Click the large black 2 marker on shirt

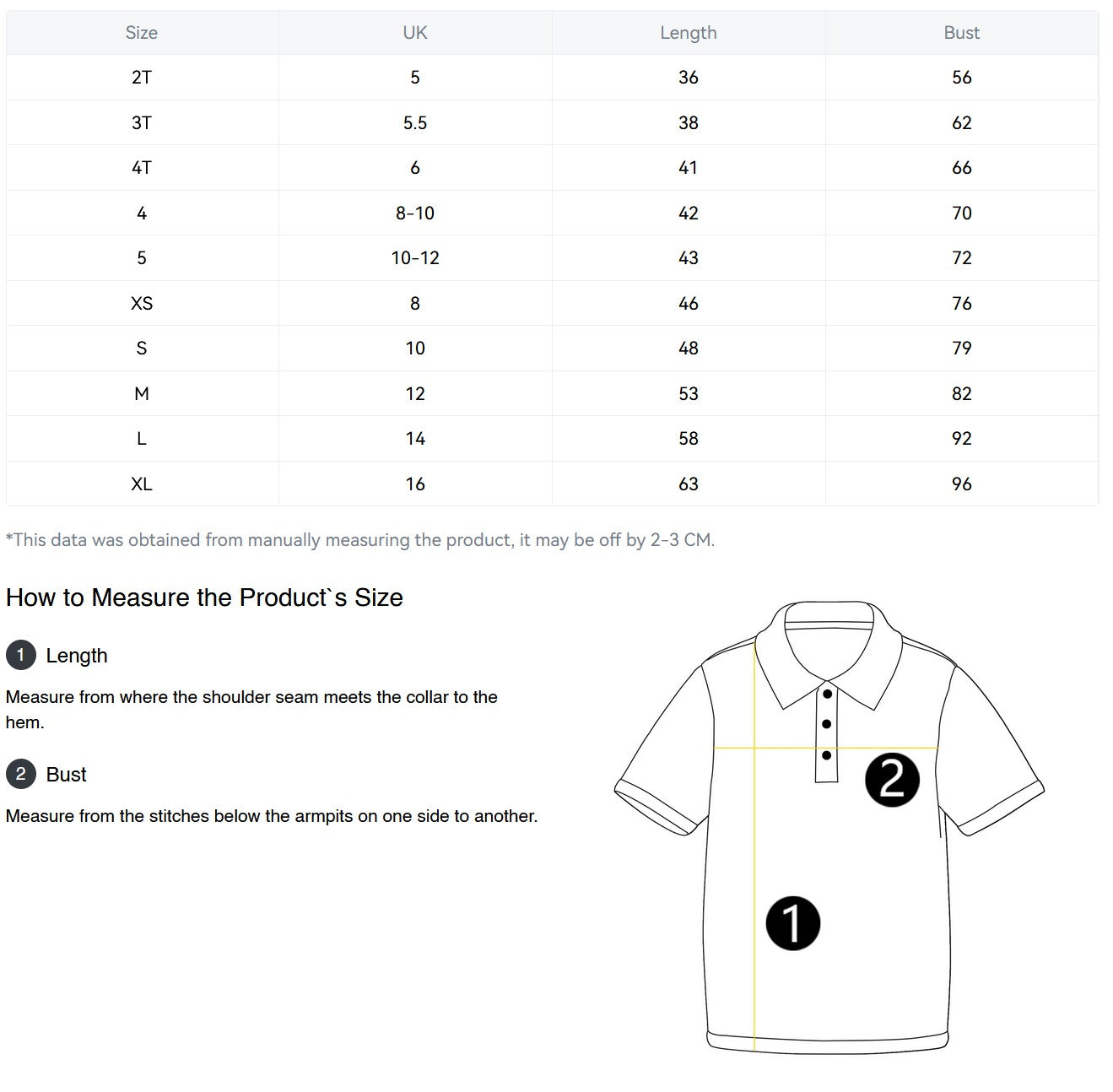[x=892, y=780]
